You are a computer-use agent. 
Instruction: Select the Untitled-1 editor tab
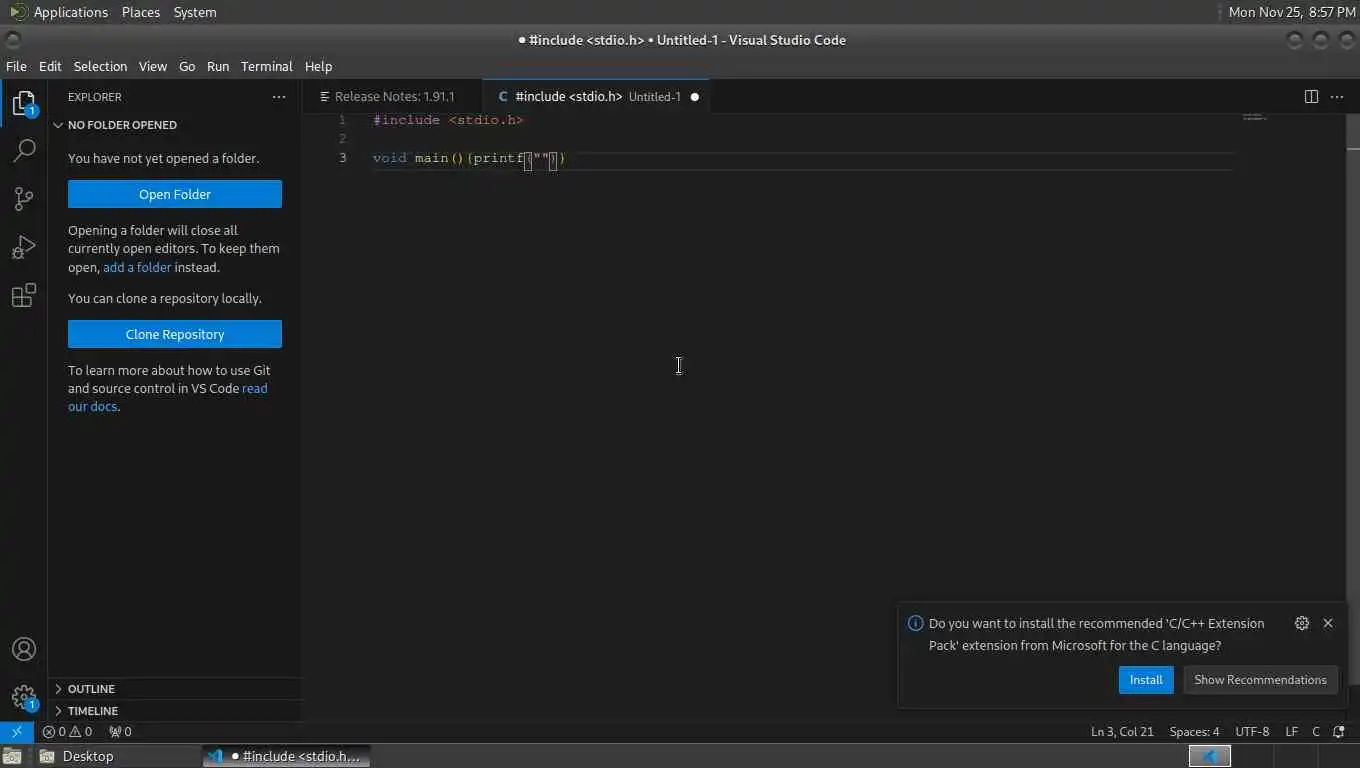596,97
